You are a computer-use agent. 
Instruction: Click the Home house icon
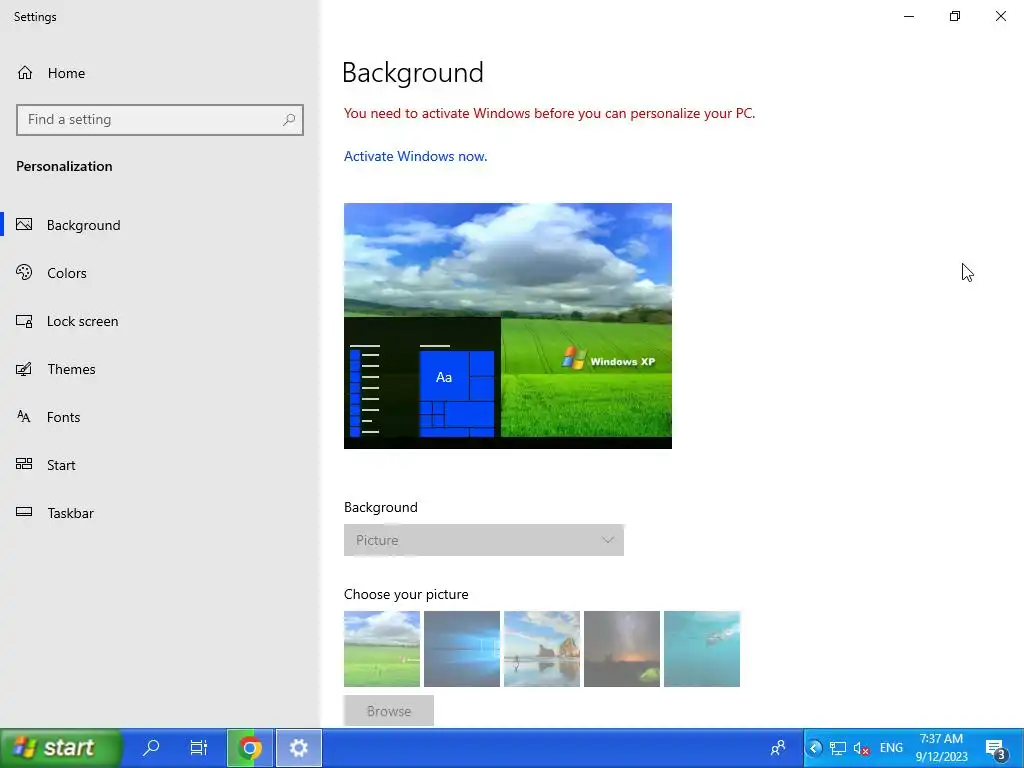pyautogui.click(x=25, y=73)
